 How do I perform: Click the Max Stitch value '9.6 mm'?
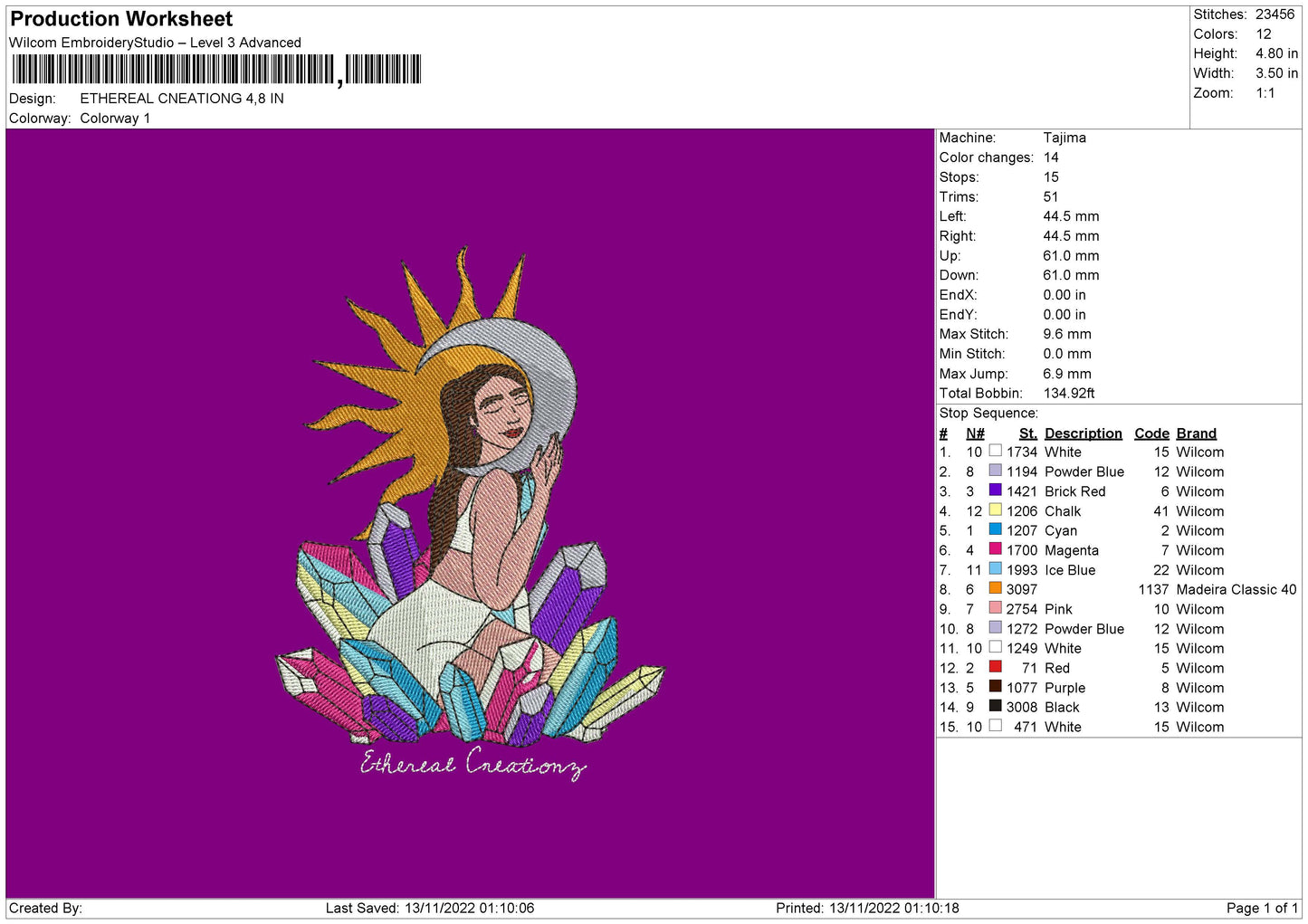pyautogui.click(x=1067, y=334)
